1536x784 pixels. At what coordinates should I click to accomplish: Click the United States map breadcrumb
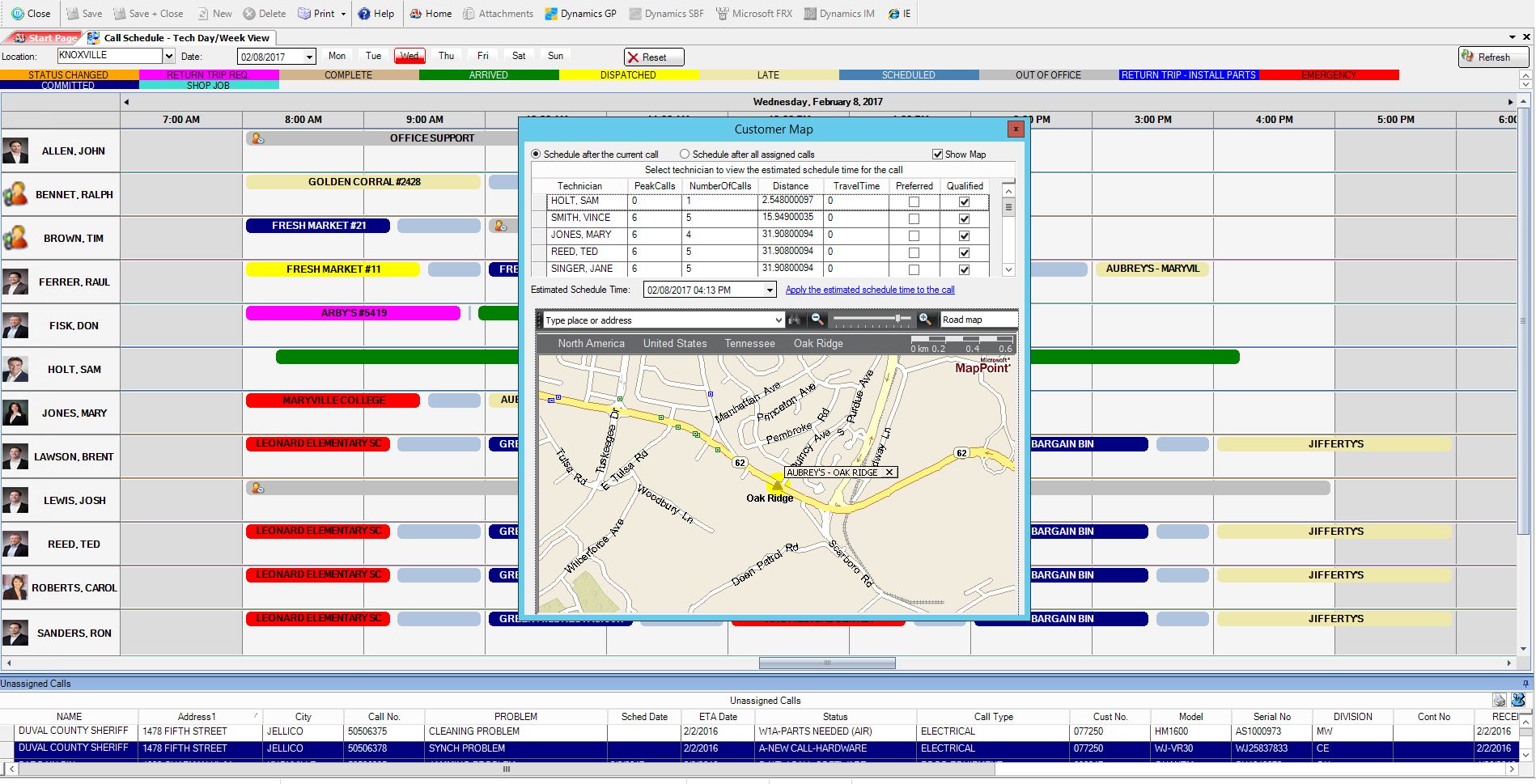(x=675, y=344)
